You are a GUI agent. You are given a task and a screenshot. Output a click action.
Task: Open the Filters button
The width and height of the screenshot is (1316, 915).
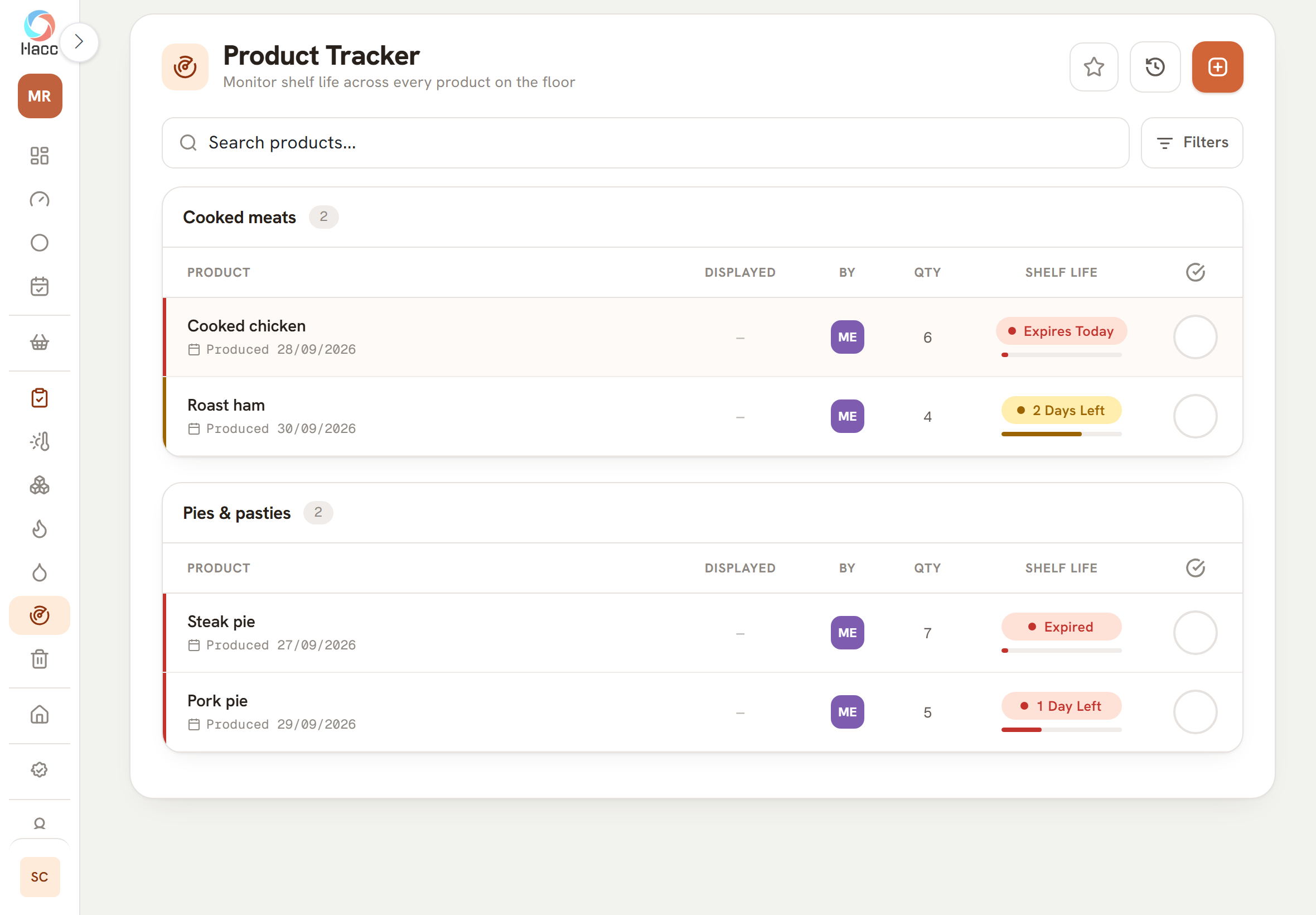(1192, 143)
